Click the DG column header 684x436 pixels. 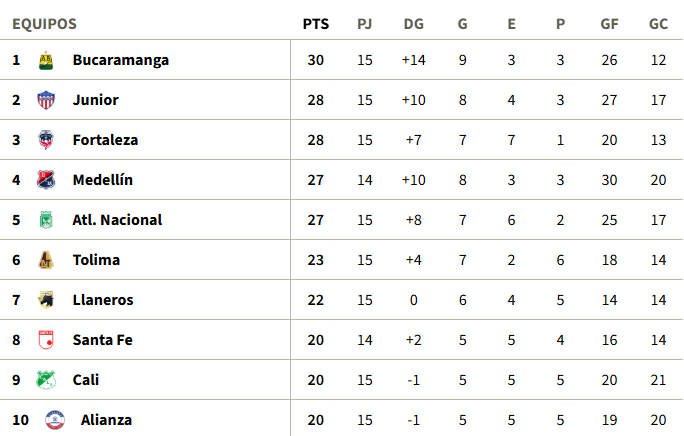click(x=414, y=24)
